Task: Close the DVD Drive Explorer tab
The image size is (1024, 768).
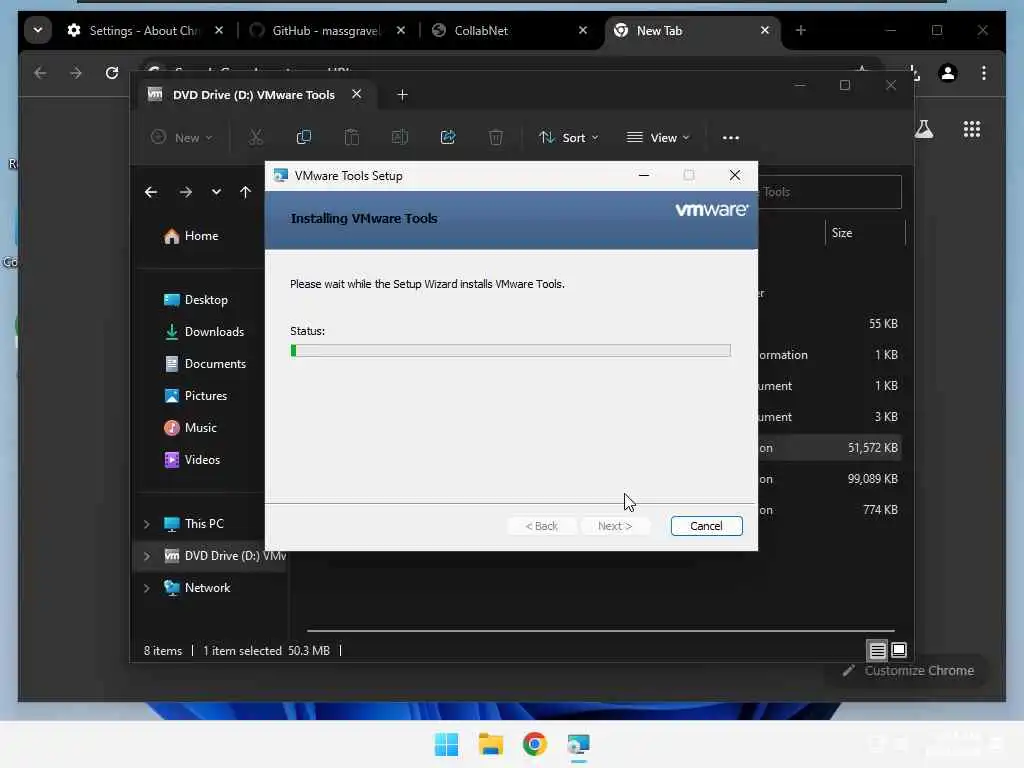Action: coord(357,94)
